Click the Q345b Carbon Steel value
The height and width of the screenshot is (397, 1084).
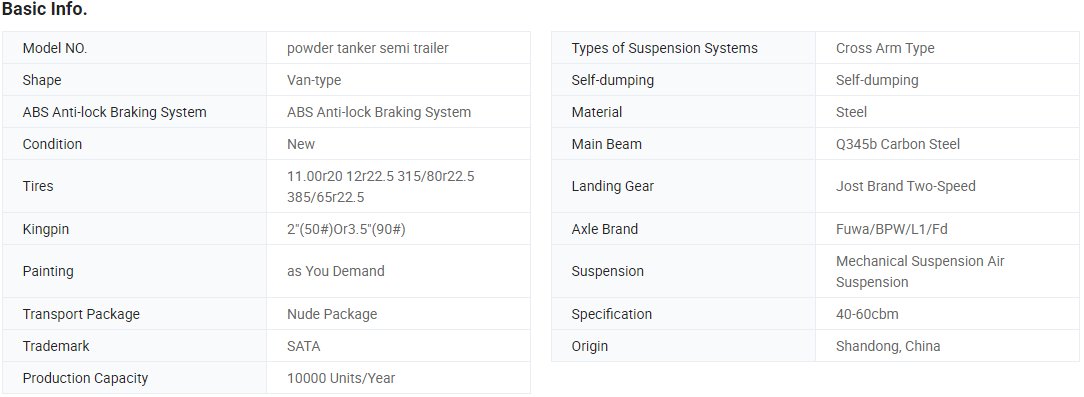point(898,144)
